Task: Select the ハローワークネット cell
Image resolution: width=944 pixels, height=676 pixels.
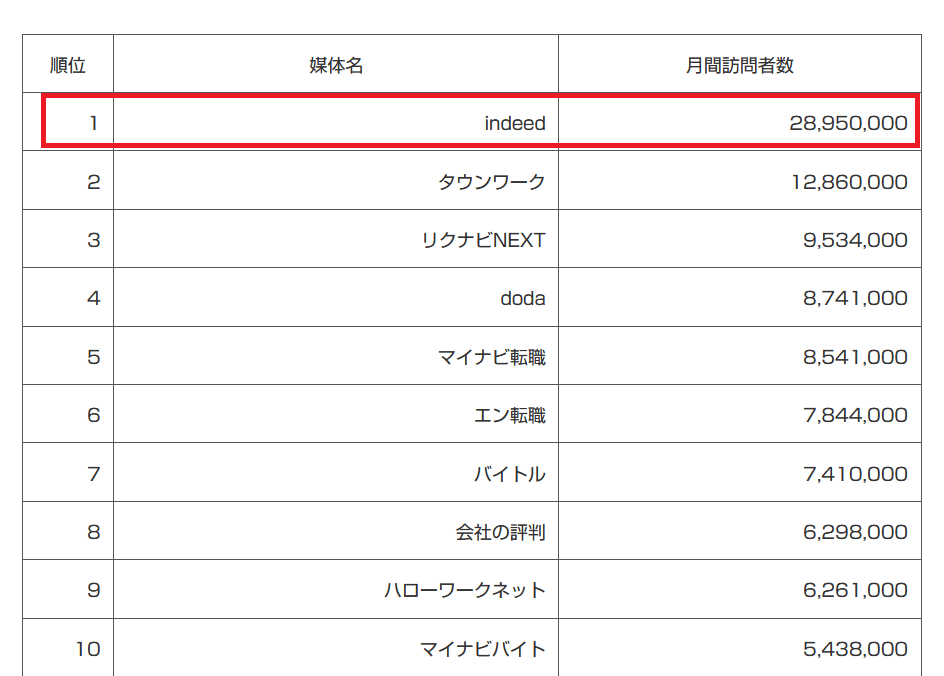Action: pyautogui.click(x=336, y=589)
